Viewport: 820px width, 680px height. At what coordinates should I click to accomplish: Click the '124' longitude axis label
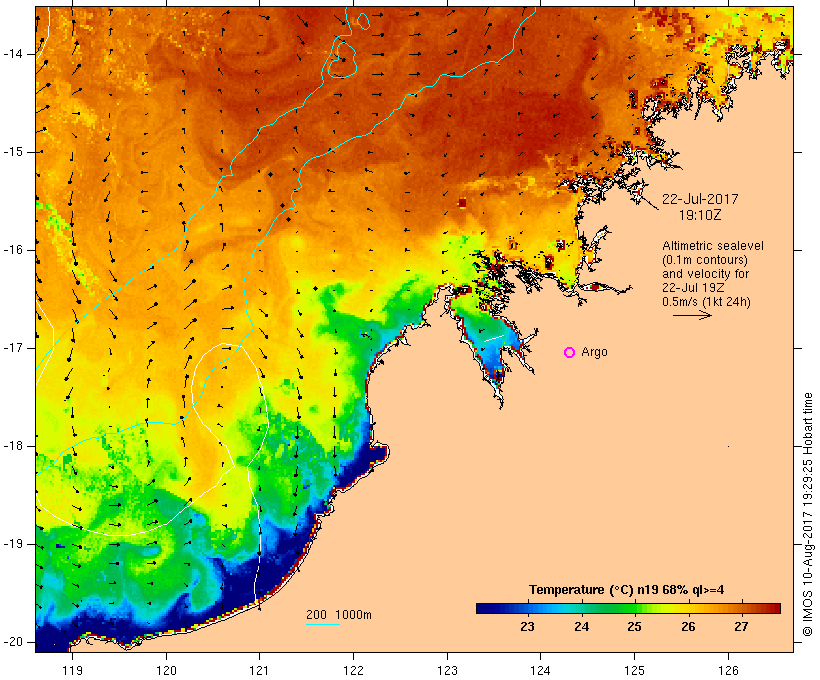click(x=540, y=670)
